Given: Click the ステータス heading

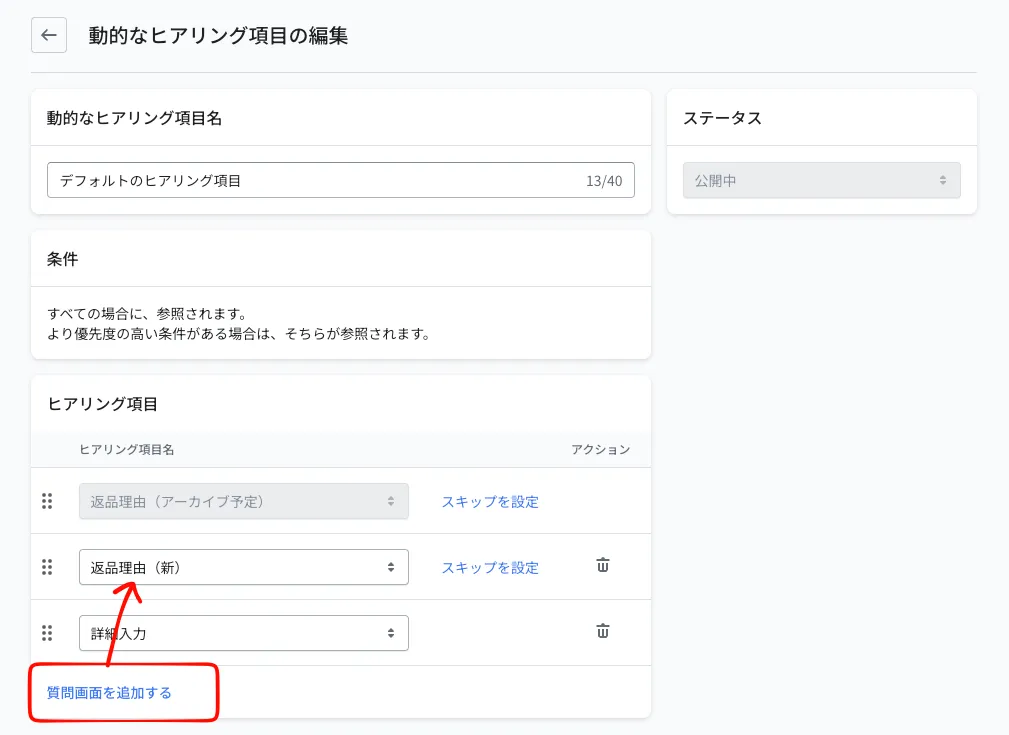Looking at the screenshot, I should [x=722, y=118].
